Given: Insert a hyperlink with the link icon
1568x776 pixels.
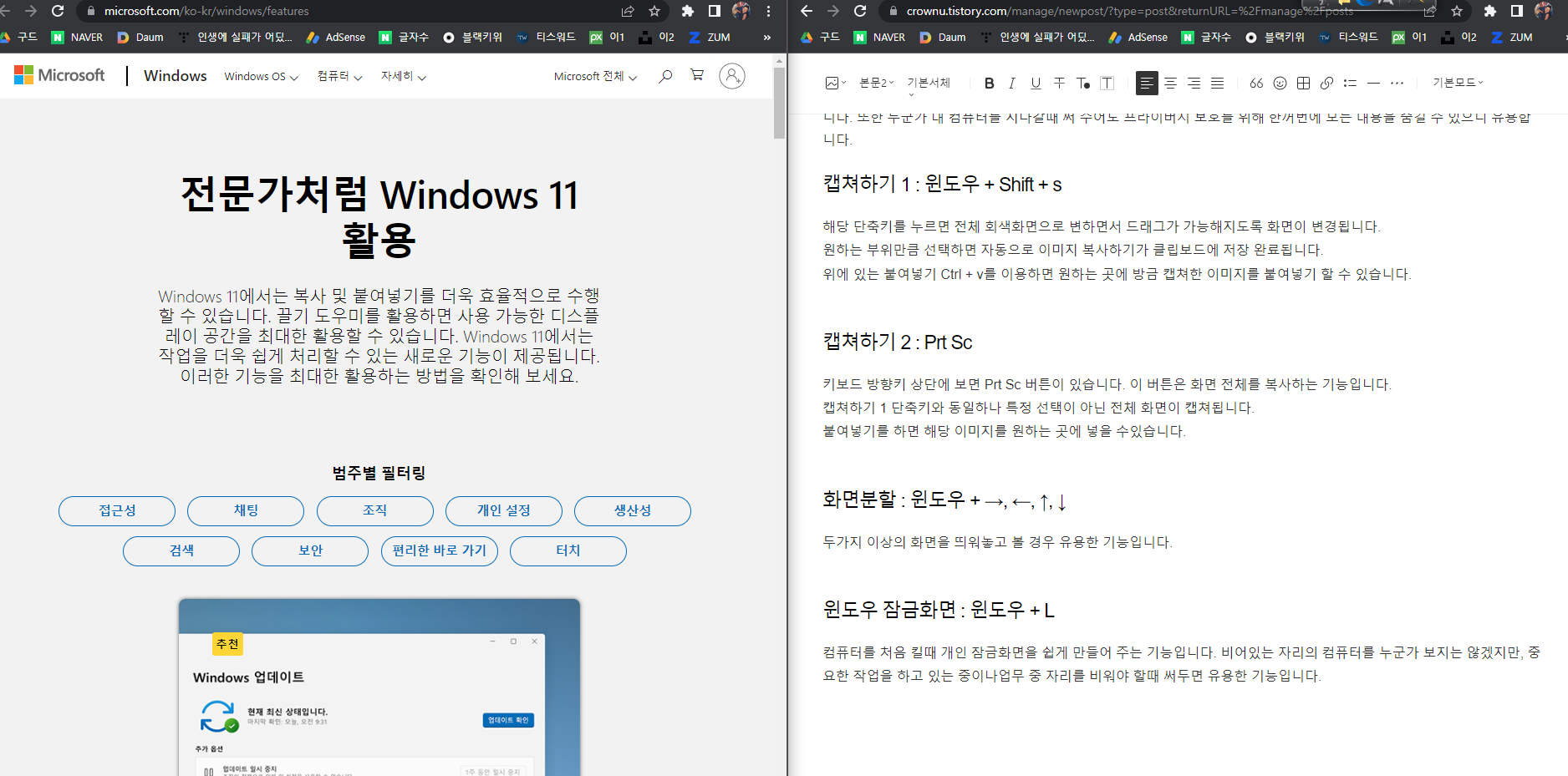Looking at the screenshot, I should point(1326,83).
